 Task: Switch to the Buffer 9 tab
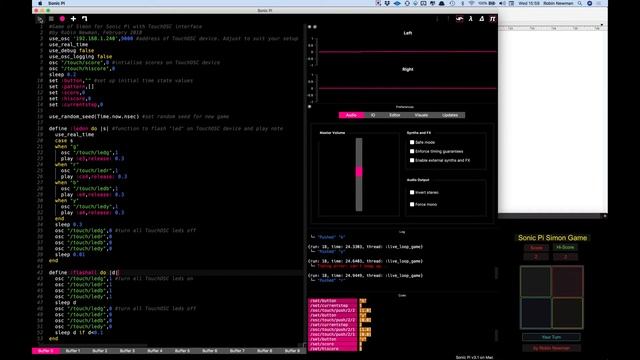292,351
